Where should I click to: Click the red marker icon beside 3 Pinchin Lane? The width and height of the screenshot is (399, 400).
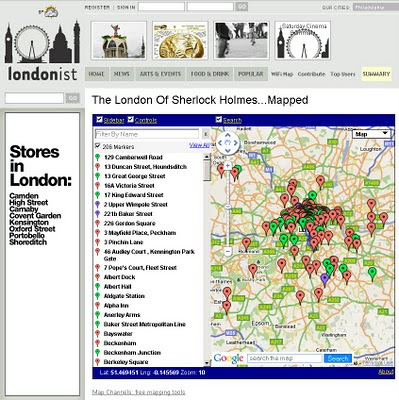(98, 242)
